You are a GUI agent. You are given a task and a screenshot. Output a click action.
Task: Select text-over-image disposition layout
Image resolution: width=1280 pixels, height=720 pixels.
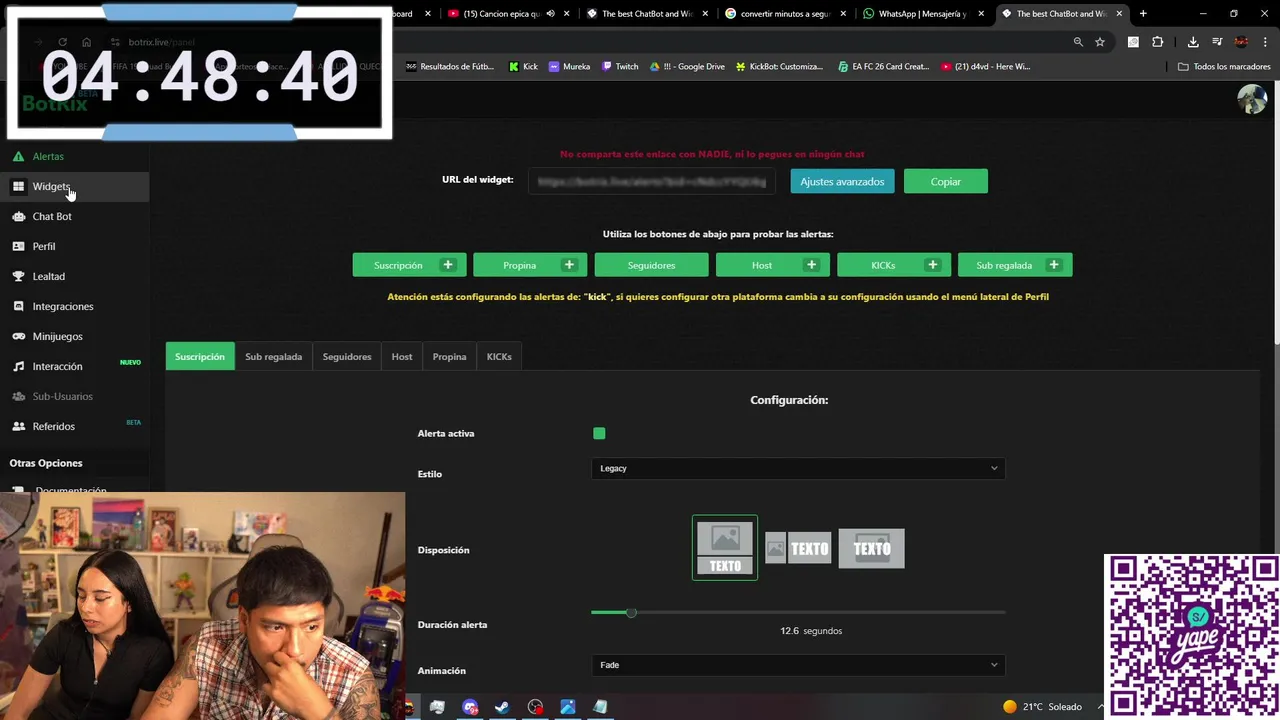[x=871, y=548]
